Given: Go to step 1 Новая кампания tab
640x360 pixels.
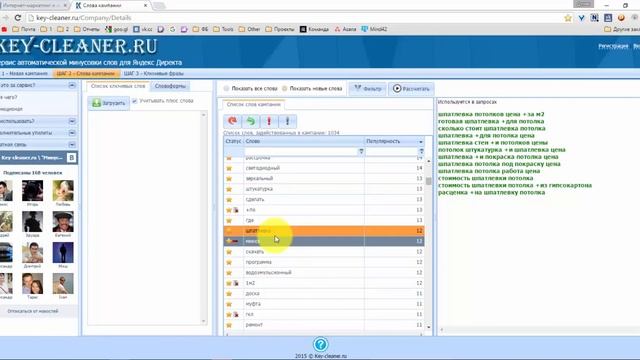Looking at the screenshot, I should click(24, 73).
